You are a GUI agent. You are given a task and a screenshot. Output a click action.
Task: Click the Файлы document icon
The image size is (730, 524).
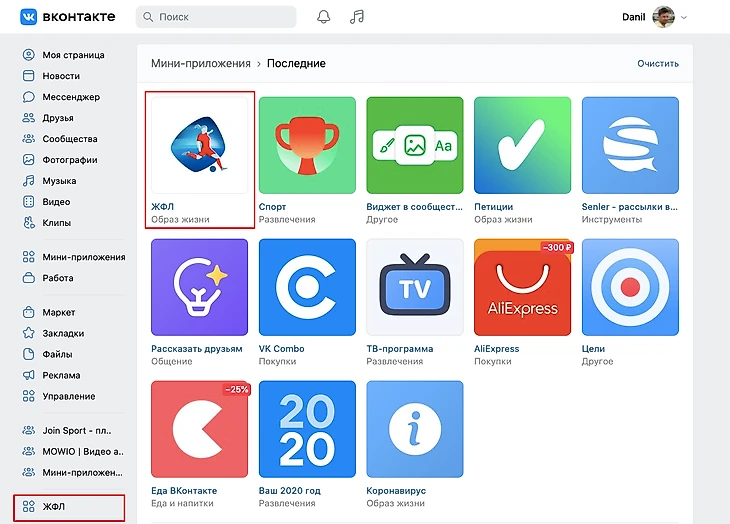(28, 354)
